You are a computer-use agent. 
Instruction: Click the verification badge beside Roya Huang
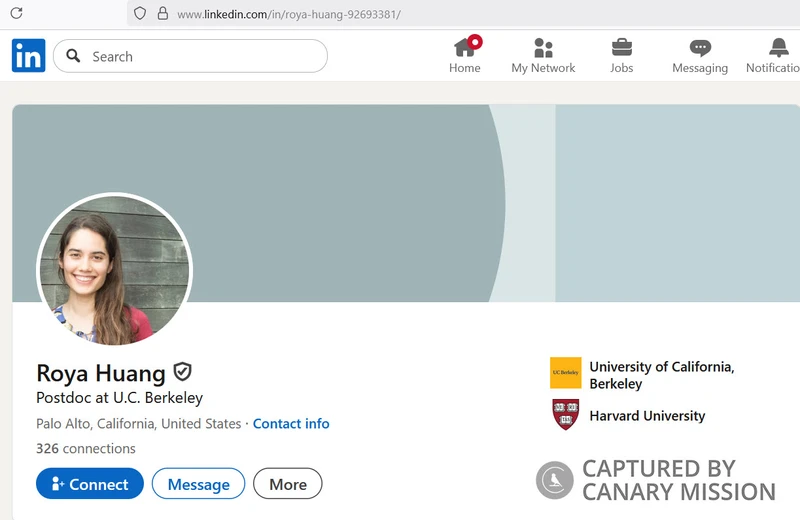pyautogui.click(x=182, y=372)
